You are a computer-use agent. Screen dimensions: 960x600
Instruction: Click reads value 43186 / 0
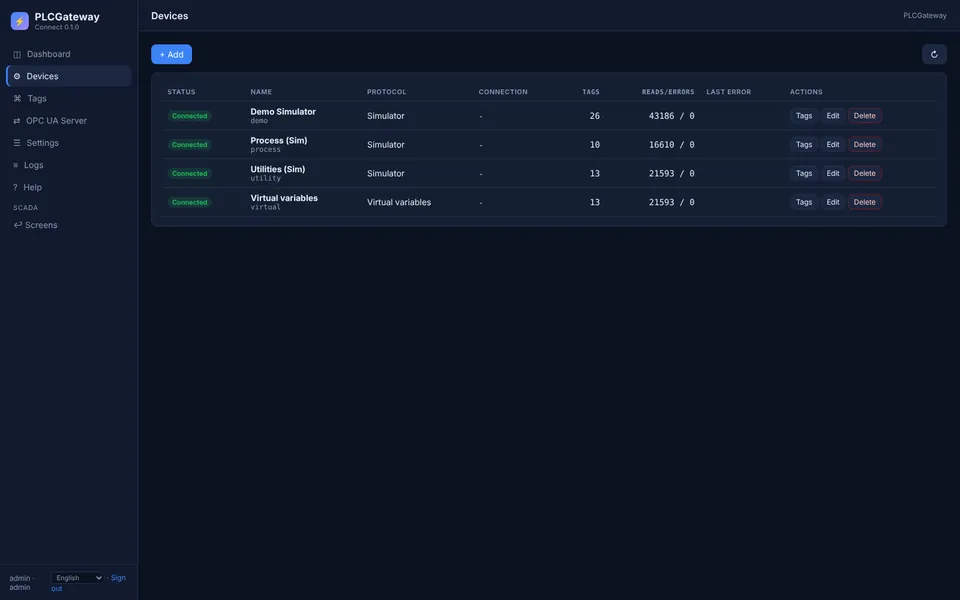point(672,116)
